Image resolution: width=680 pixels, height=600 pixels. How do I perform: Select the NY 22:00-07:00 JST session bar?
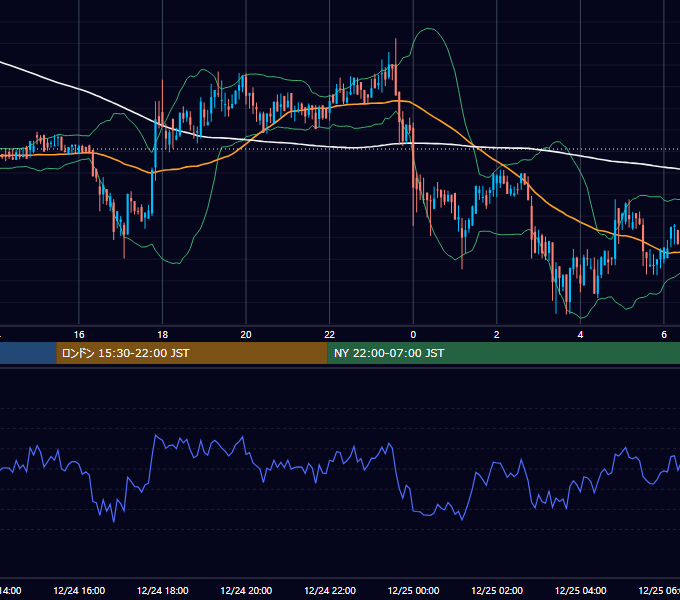[x=503, y=353]
